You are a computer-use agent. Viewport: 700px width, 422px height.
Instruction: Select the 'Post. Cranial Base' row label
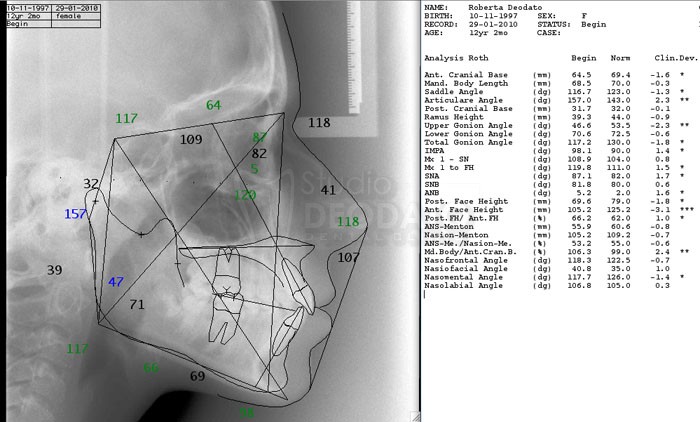coord(468,109)
